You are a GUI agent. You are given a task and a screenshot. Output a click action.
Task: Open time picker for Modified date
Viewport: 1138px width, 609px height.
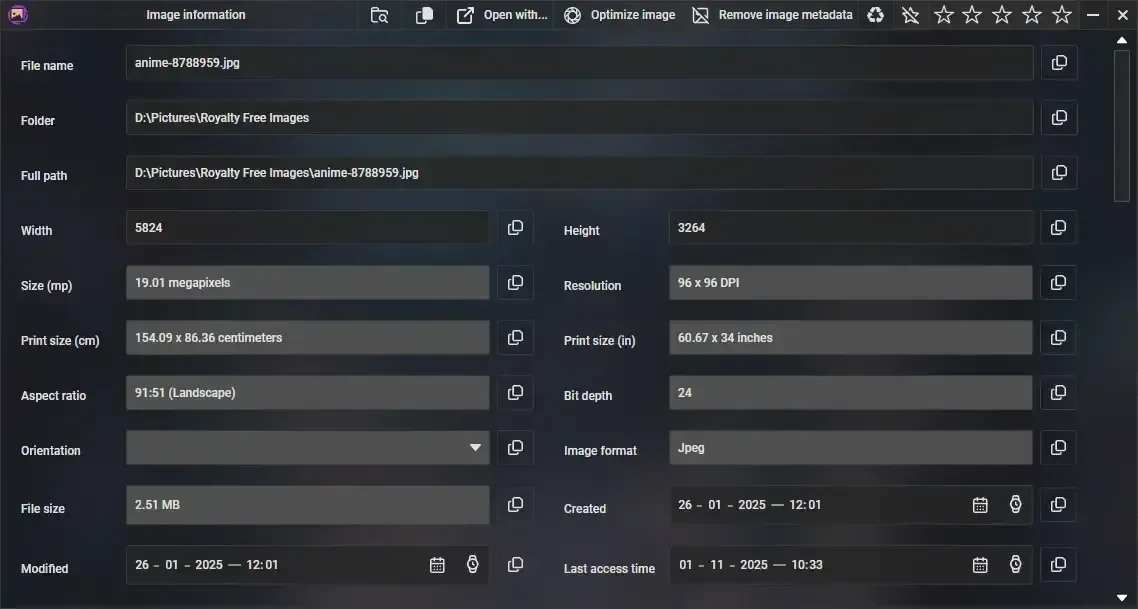472,565
